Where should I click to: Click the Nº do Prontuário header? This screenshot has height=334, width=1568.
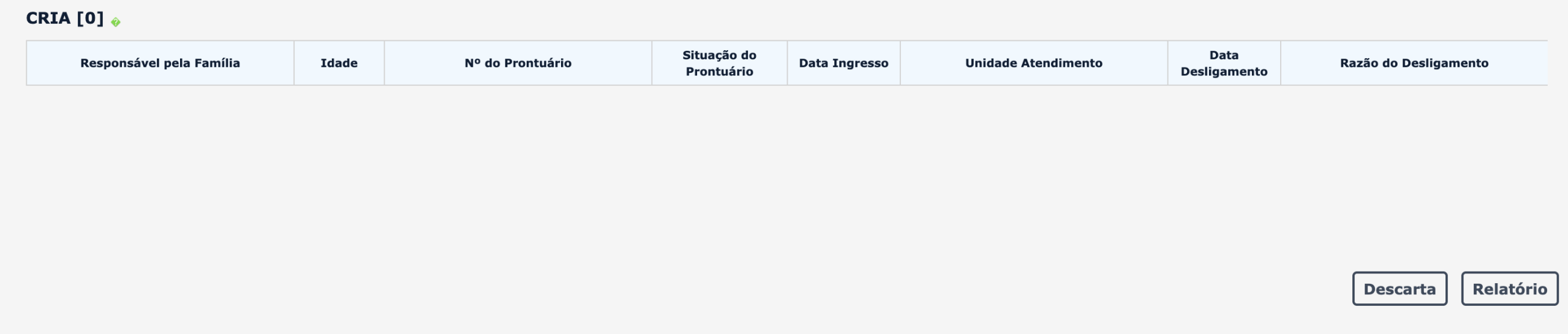tap(518, 63)
